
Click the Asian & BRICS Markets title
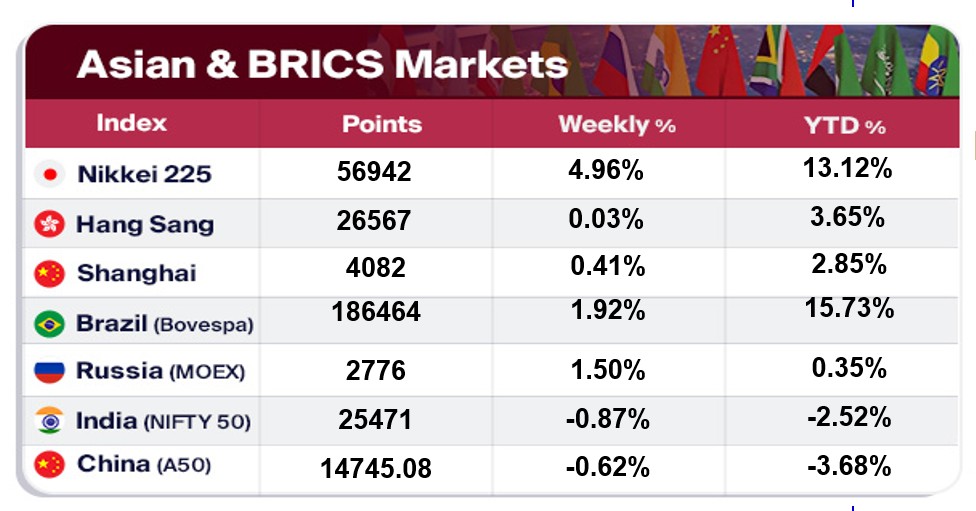[x=322, y=65]
